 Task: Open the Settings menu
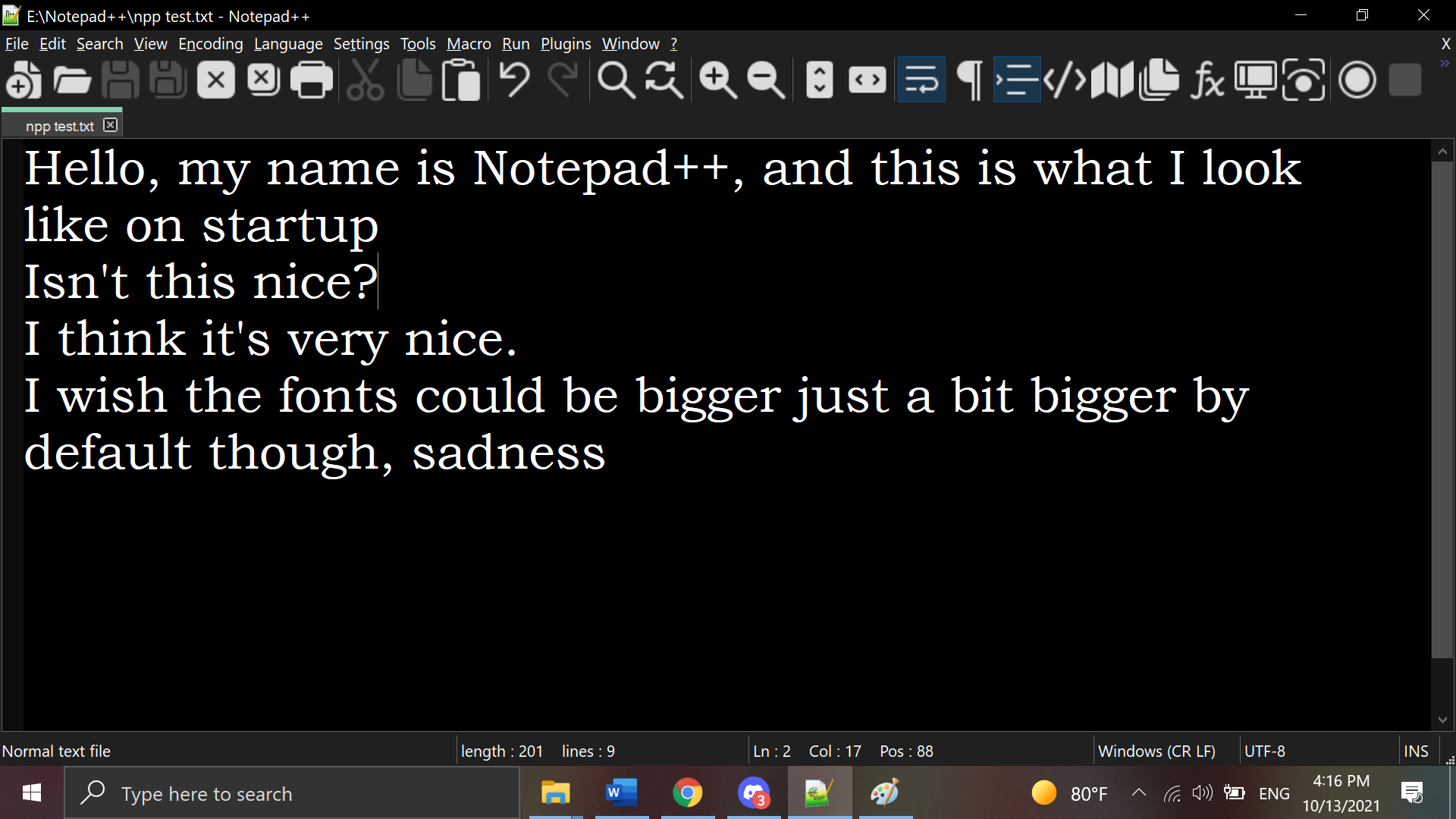[361, 44]
